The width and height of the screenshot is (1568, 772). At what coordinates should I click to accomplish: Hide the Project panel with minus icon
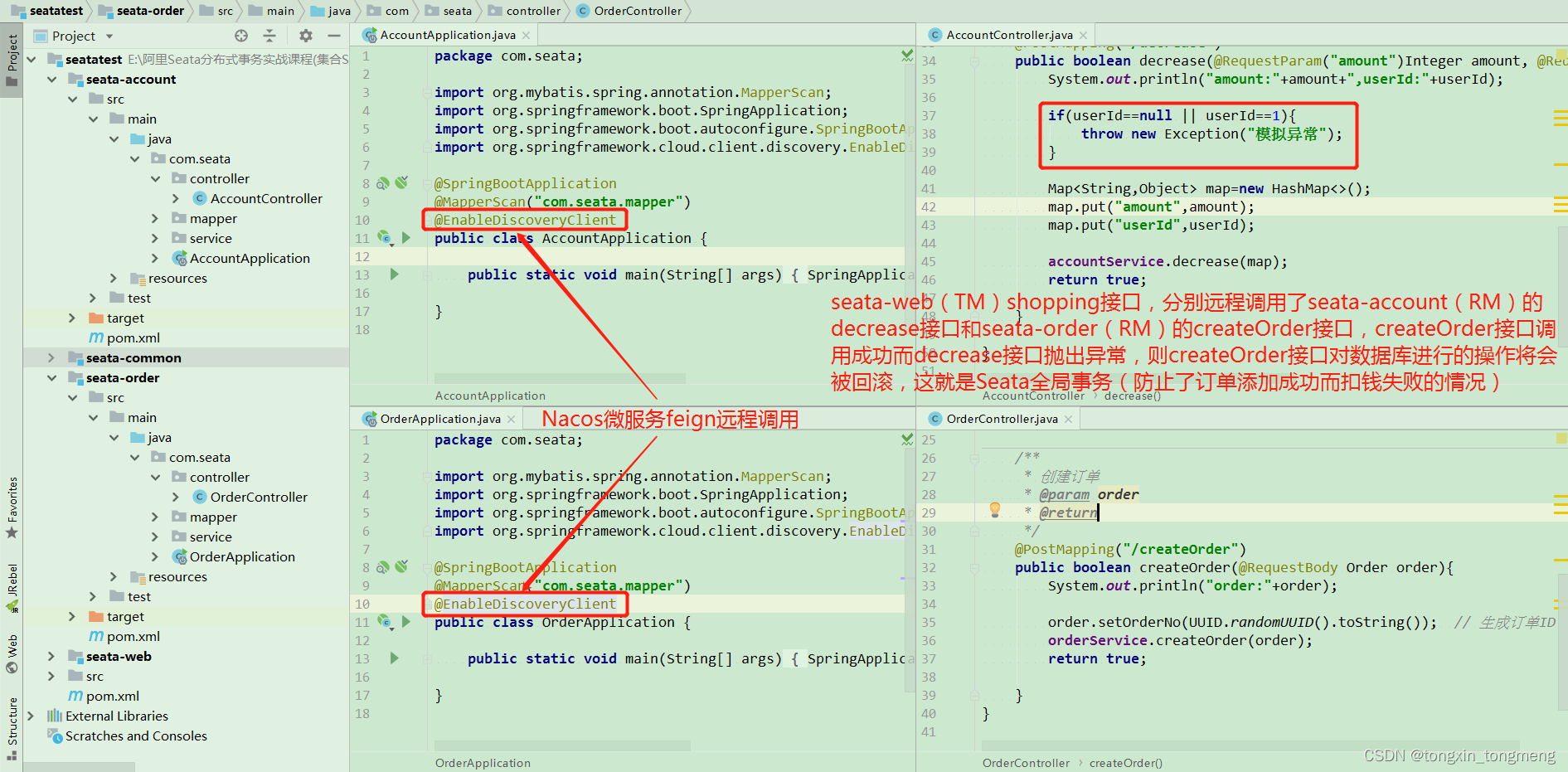[x=334, y=36]
